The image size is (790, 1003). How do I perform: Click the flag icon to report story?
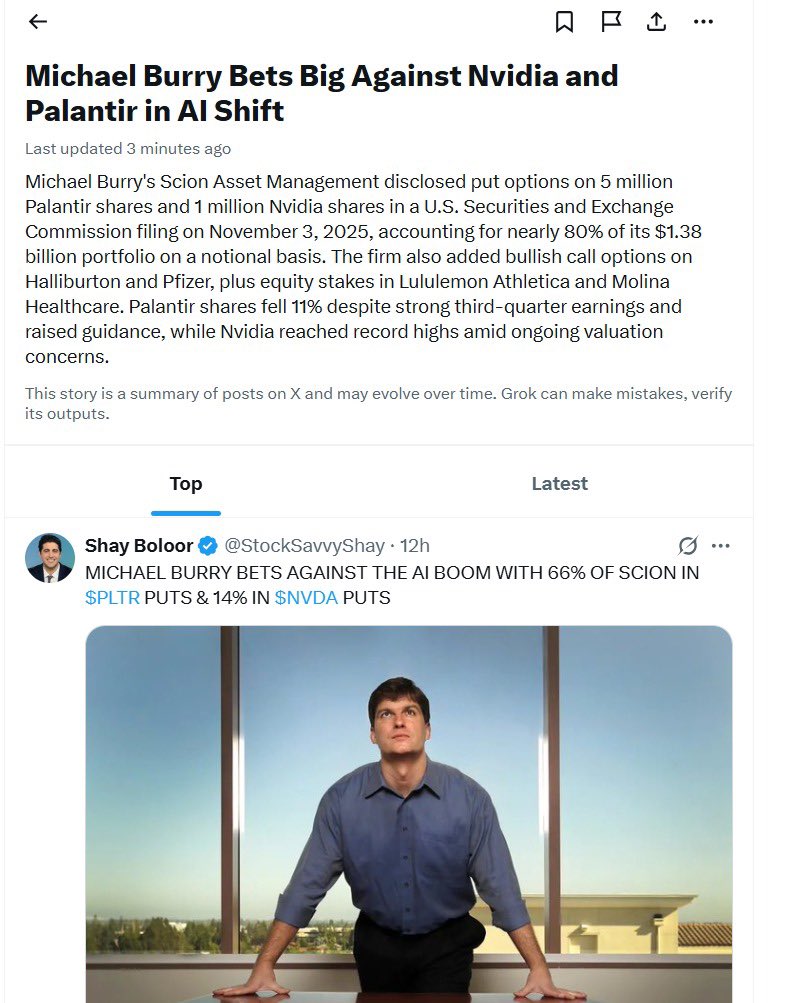pyautogui.click(x=611, y=21)
